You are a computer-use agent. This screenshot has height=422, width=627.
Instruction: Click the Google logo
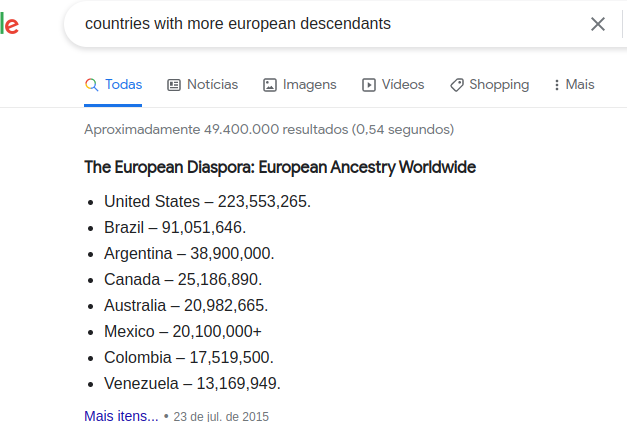tap(9, 24)
